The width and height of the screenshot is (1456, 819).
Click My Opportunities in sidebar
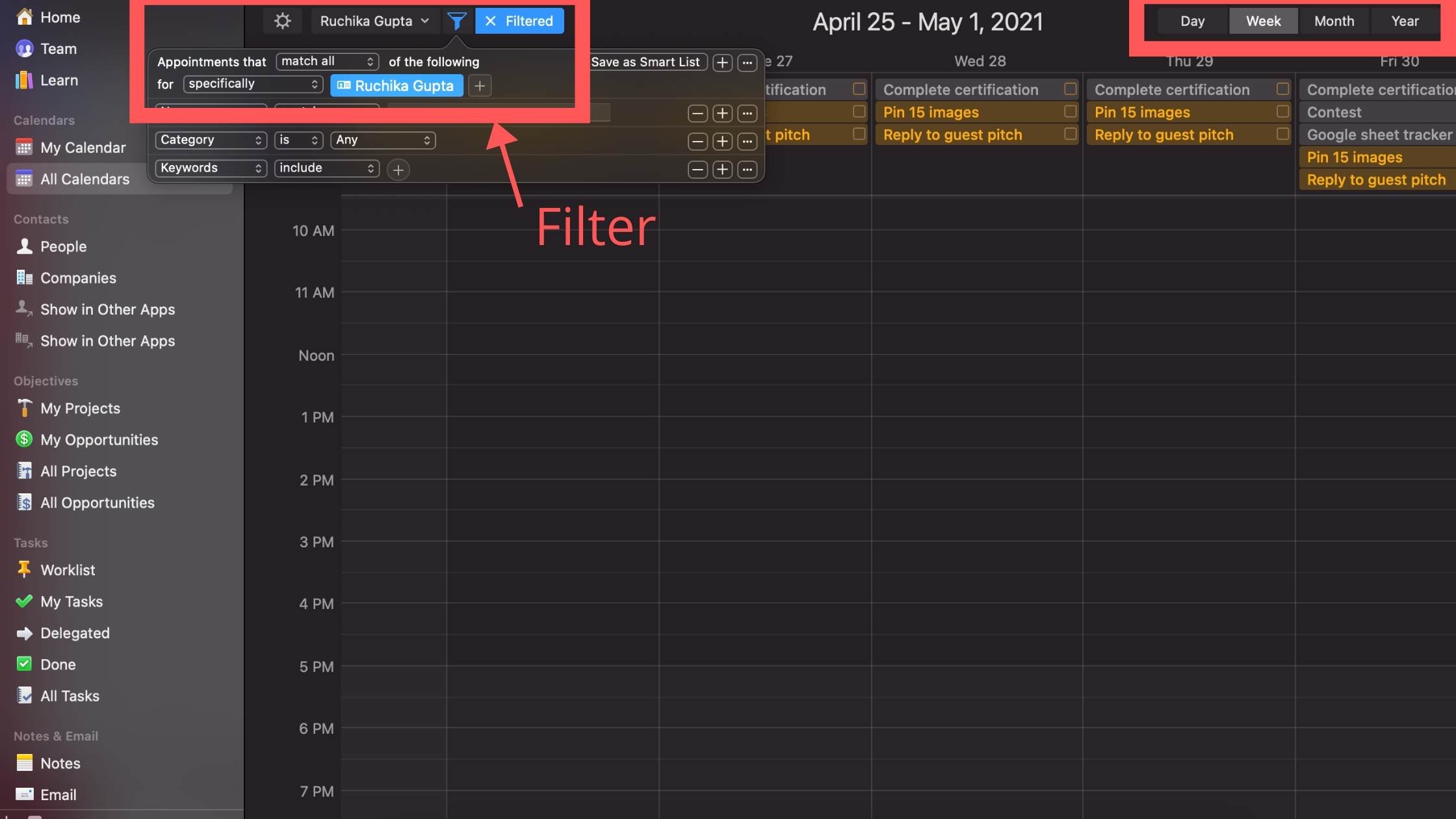pyautogui.click(x=99, y=439)
